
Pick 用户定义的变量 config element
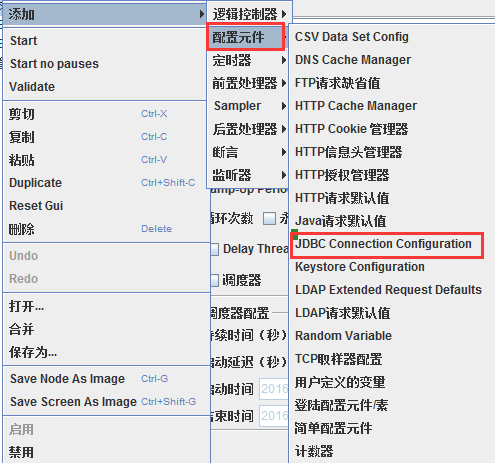(340, 382)
